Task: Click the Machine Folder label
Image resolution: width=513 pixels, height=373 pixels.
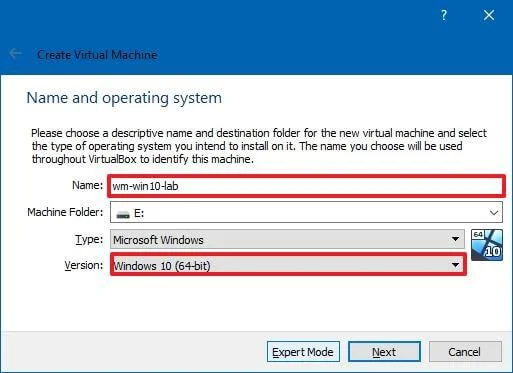Action: coord(65,212)
